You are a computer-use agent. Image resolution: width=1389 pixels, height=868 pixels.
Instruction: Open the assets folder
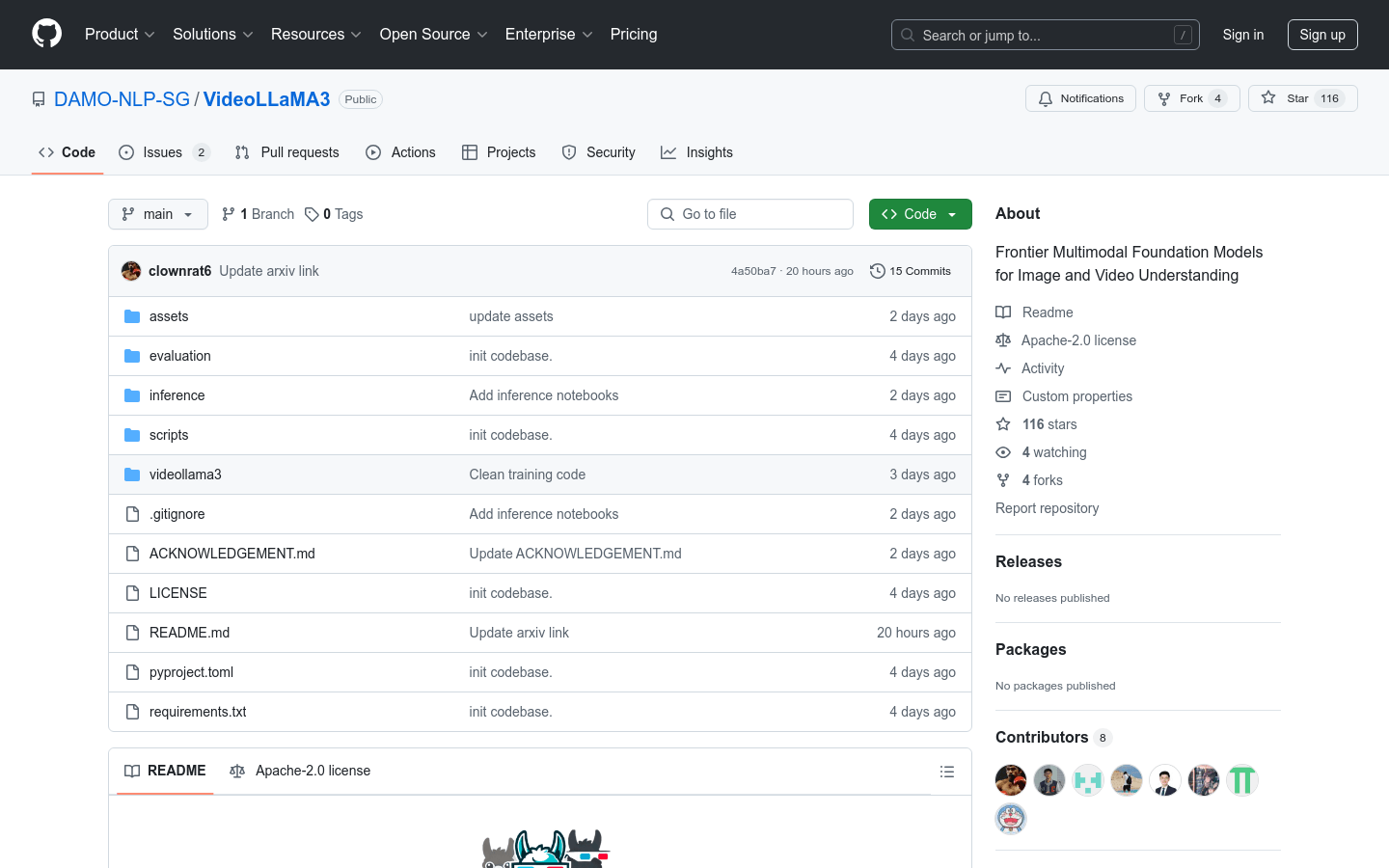coord(169,316)
